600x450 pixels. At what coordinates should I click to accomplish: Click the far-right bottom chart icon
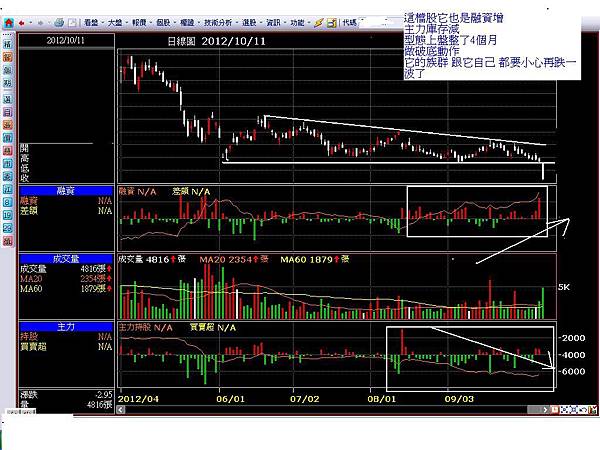593,409
